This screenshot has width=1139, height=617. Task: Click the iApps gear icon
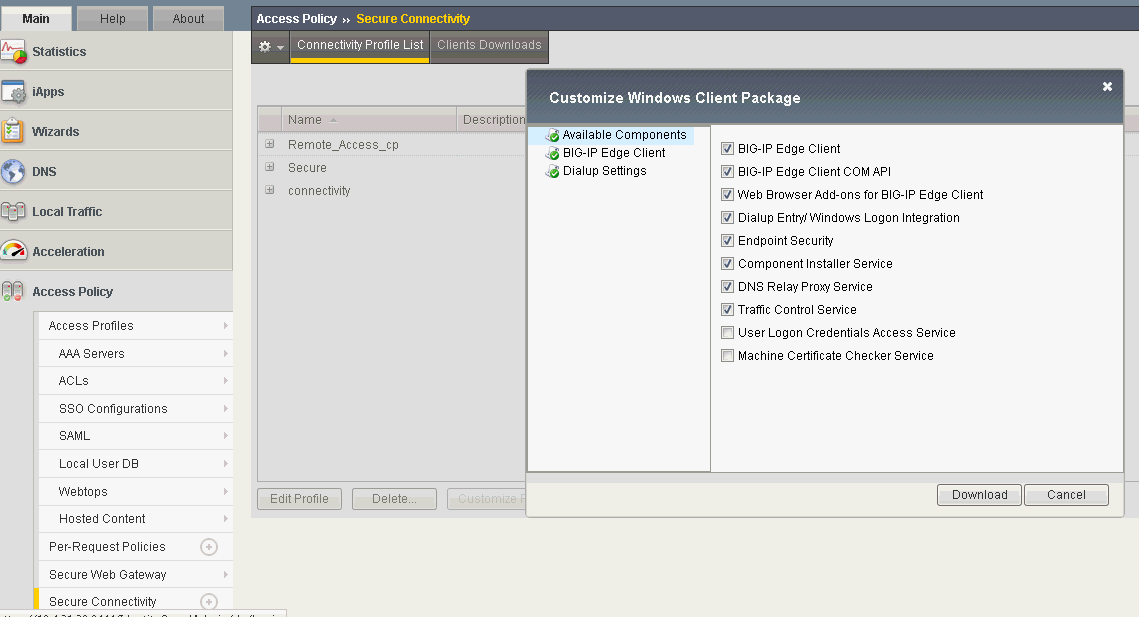click(x=14, y=92)
